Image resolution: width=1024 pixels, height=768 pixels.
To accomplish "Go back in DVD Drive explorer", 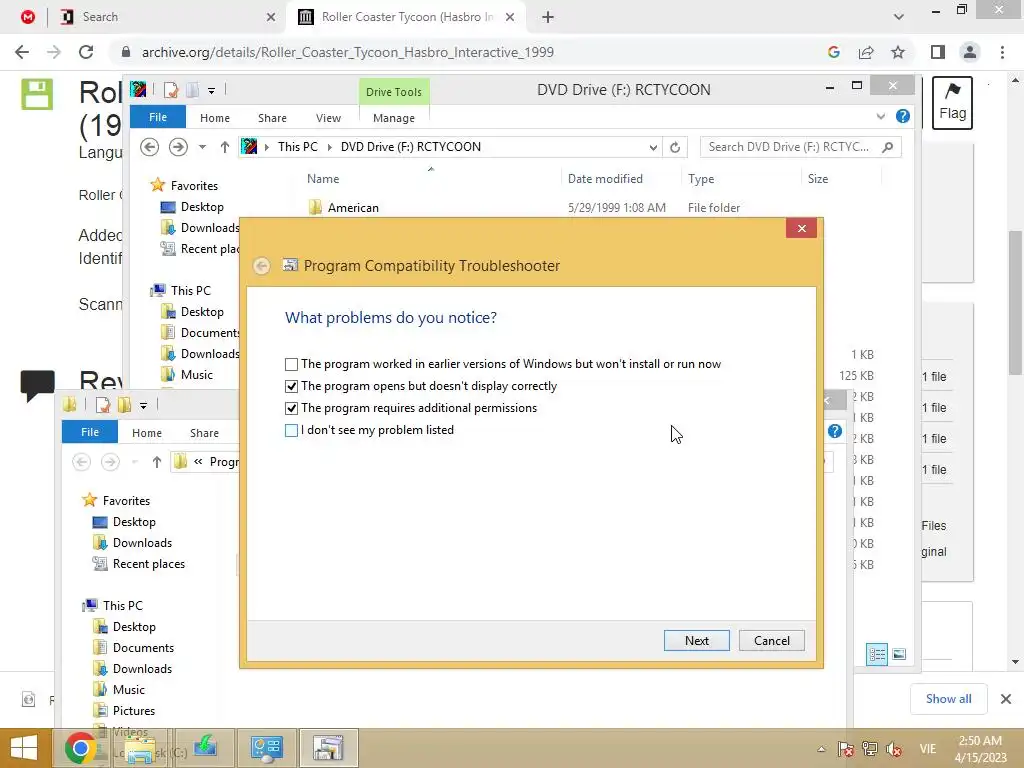I will point(150,147).
